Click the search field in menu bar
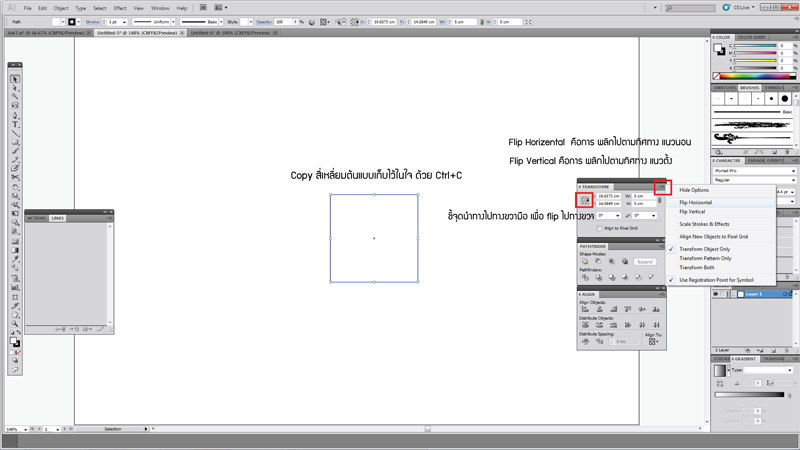Viewport: 800px width, 450px height. 690,8
